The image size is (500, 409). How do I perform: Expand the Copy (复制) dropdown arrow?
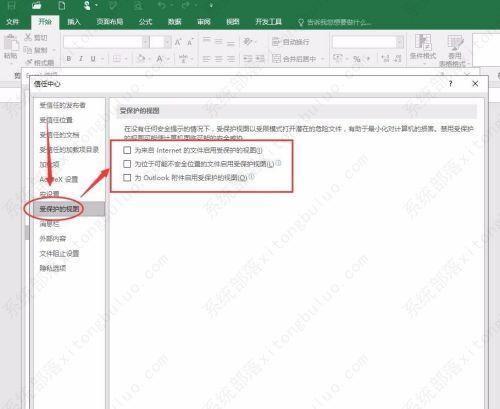(x=54, y=50)
